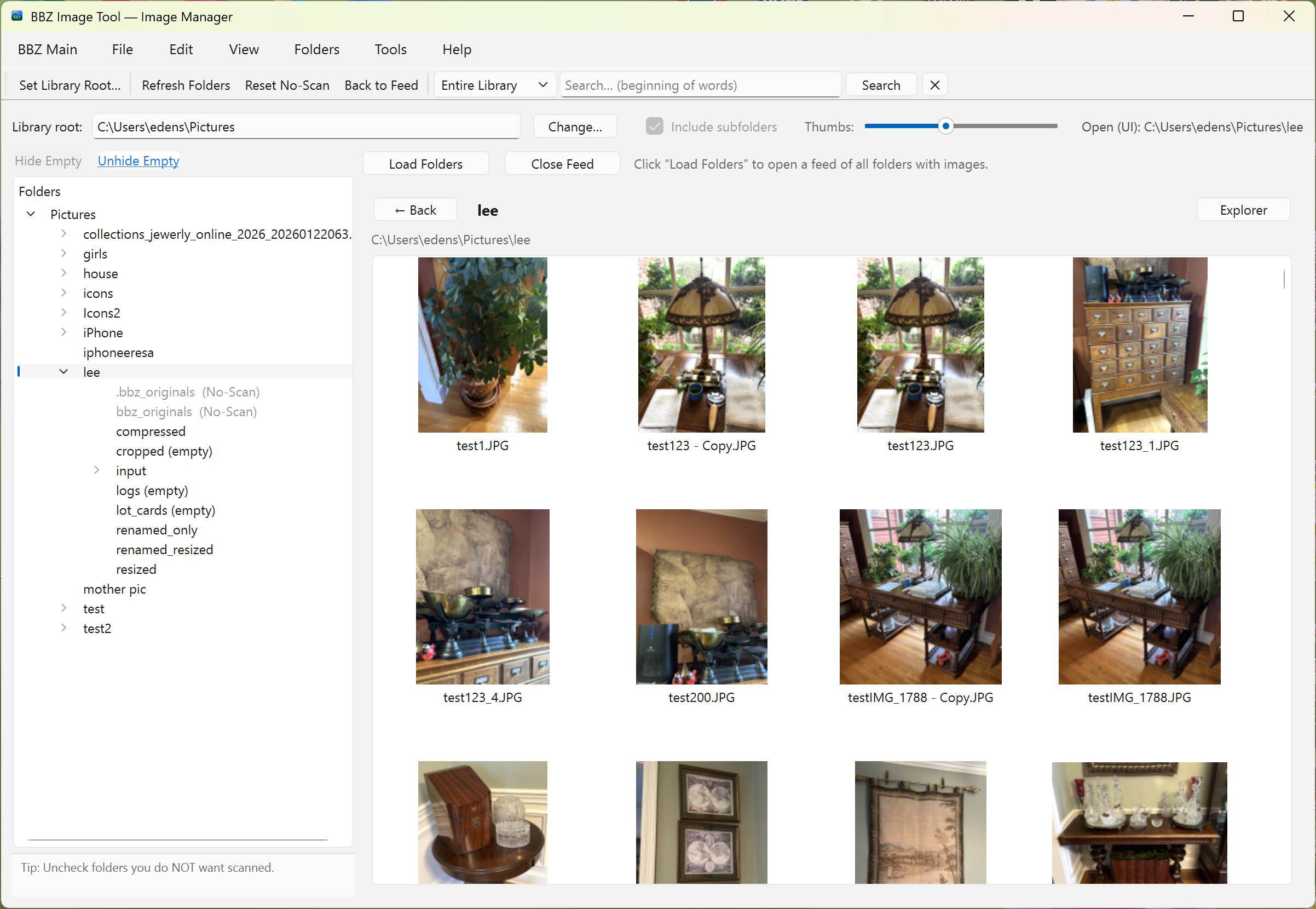
Task: Click the crystal glassware table thumbnail
Action: click(1140, 822)
